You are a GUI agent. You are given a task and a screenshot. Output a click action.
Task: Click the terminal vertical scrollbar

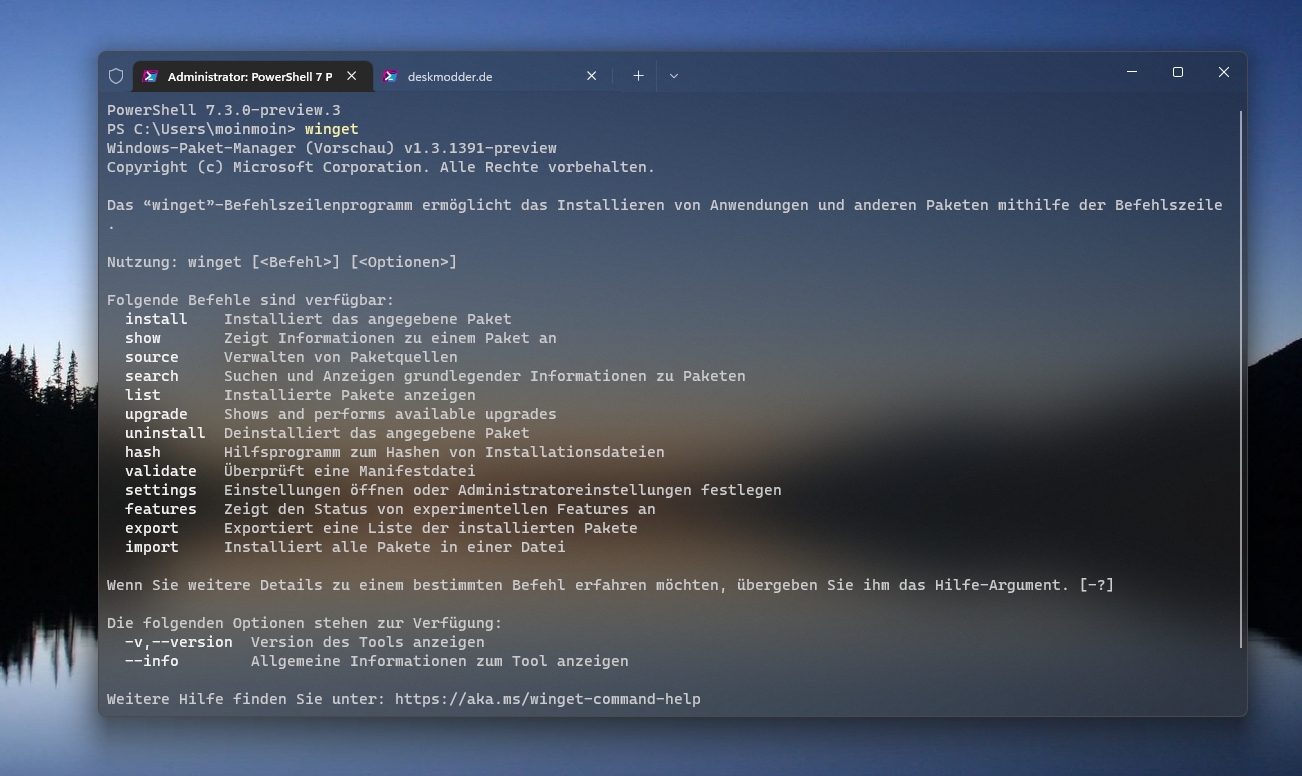1241,379
